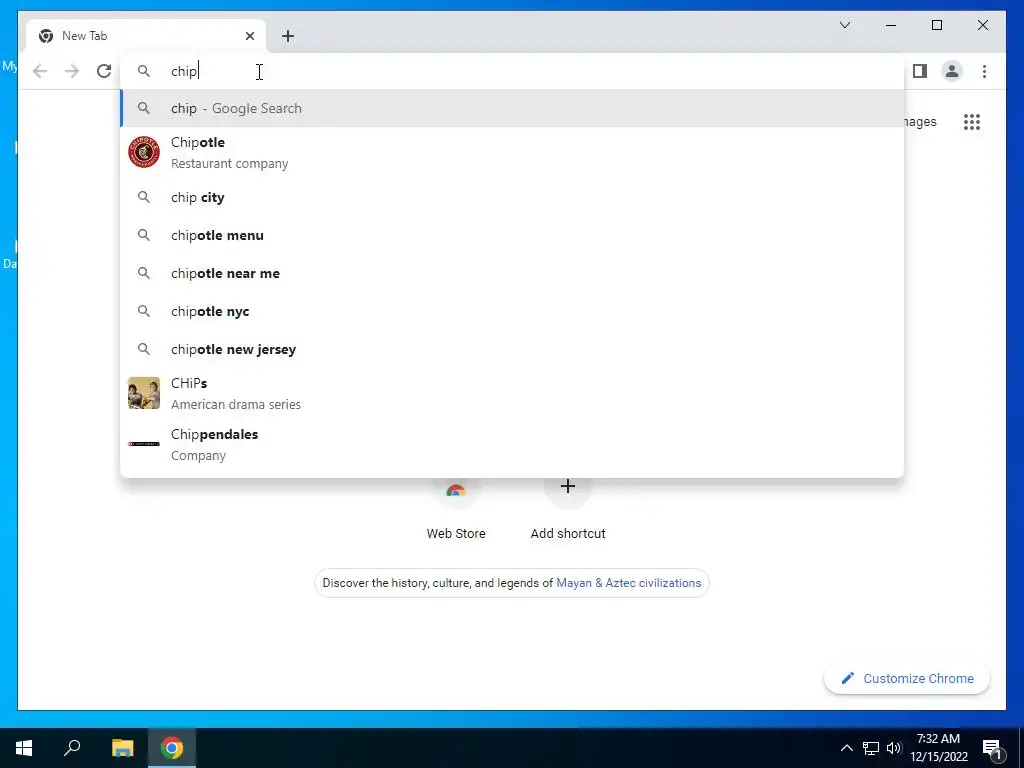Show hidden tray icons chevron
The width and height of the screenshot is (1024, 768).
[x=846, y=748]
